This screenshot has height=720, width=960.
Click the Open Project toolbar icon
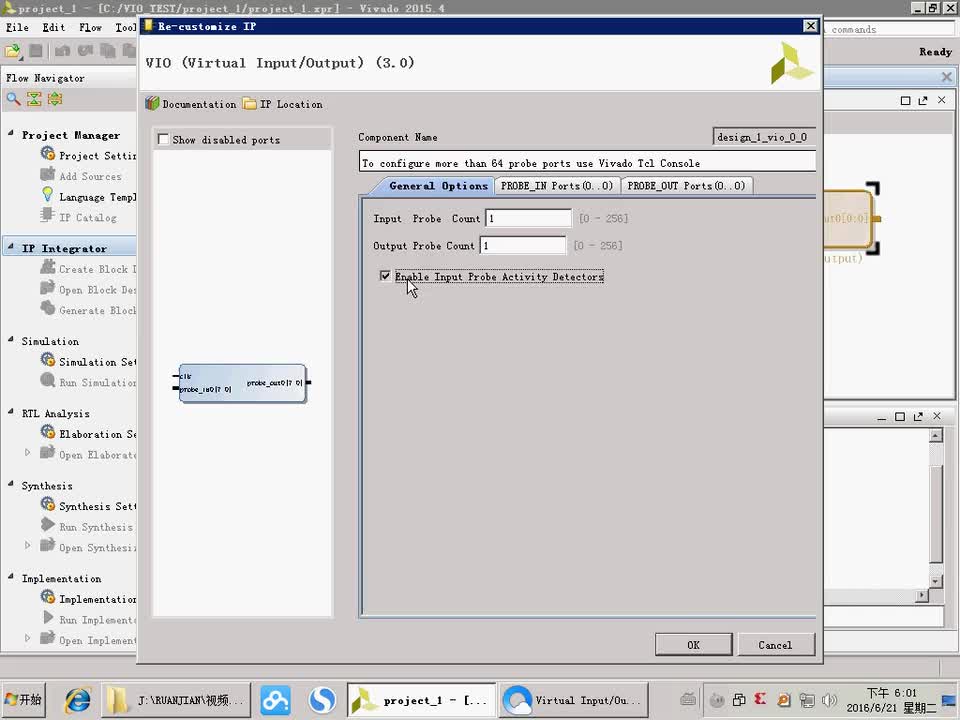click(x=13, y=51)
